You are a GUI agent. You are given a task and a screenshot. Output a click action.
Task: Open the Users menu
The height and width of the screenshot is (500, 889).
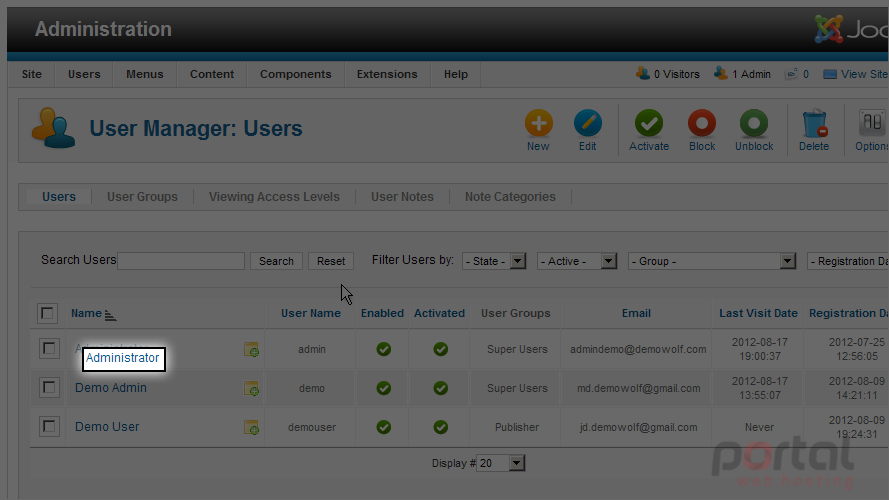[84, 74]
